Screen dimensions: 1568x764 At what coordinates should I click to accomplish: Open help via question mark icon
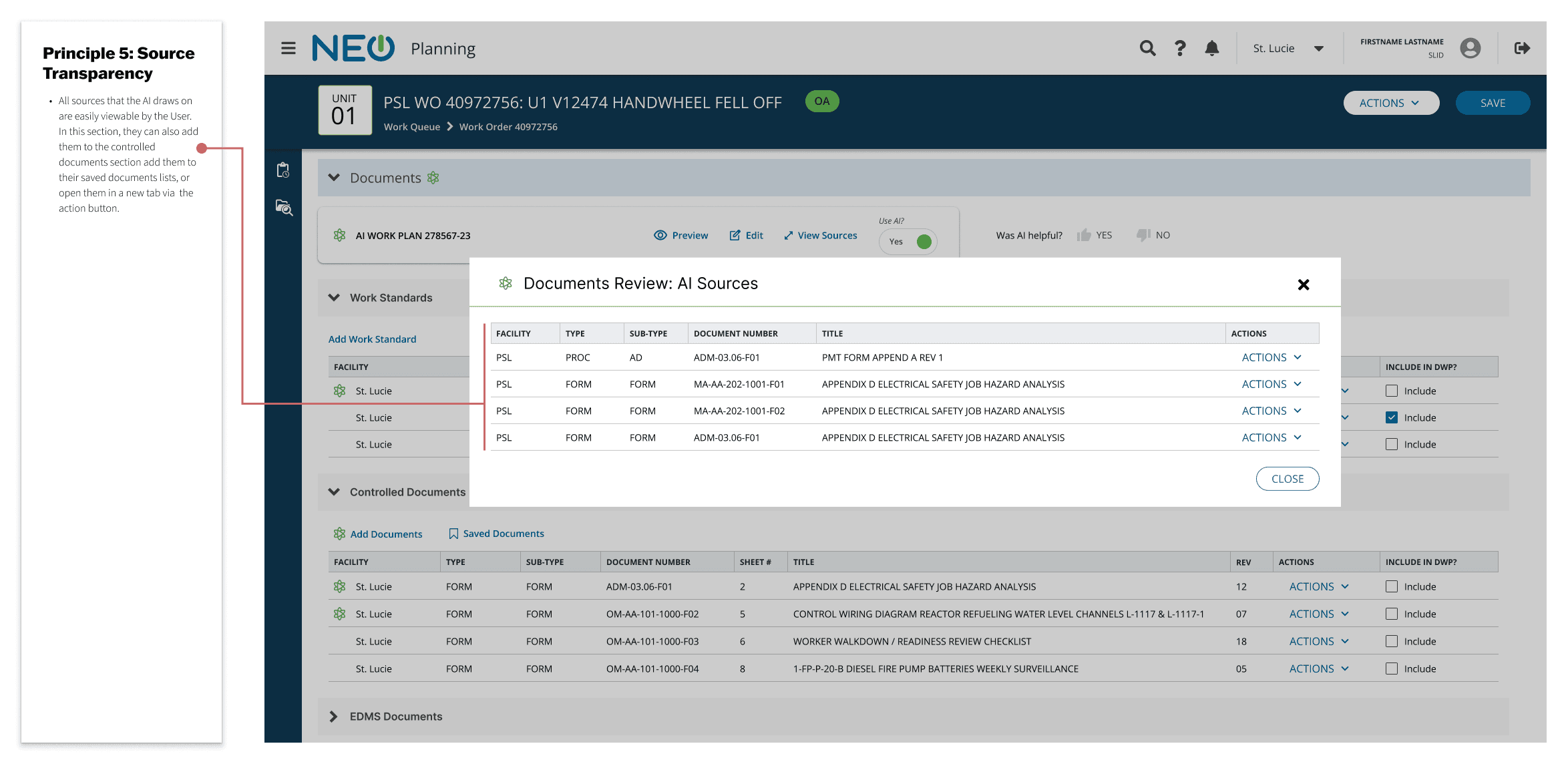click(1180, 48)
